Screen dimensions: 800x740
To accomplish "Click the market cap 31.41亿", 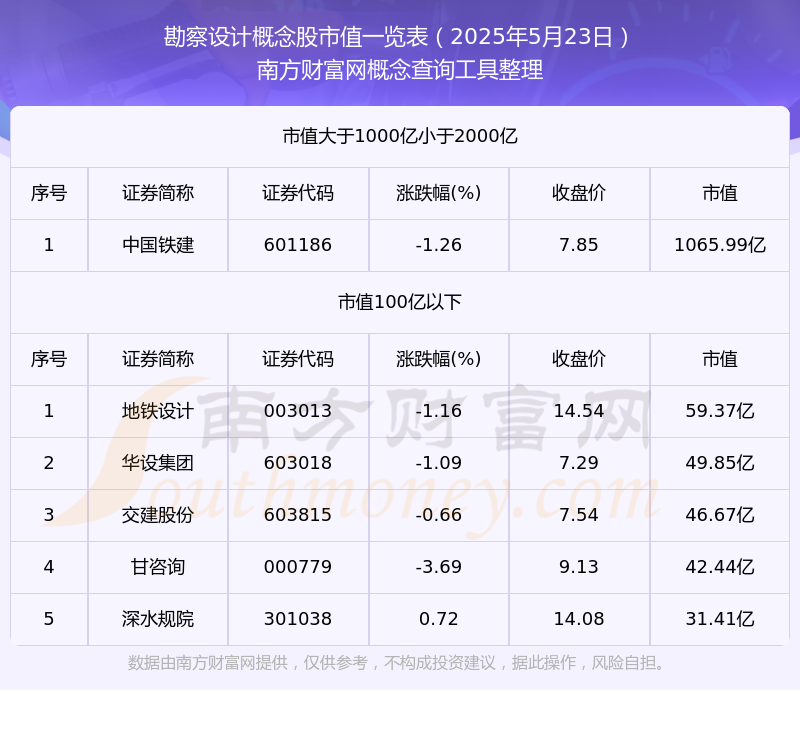I will click(x=720, y=619).
